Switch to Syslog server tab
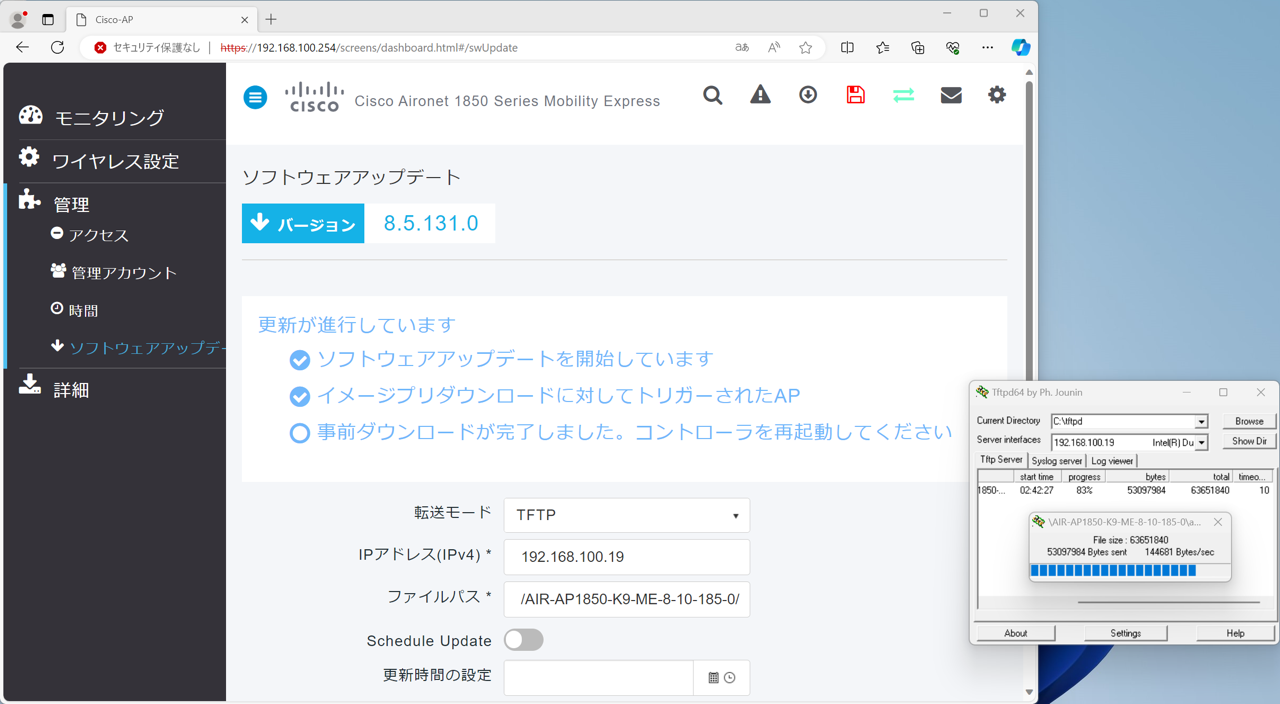The width and height of the screenshot is (1280, 704). (x=1056, y=461)
